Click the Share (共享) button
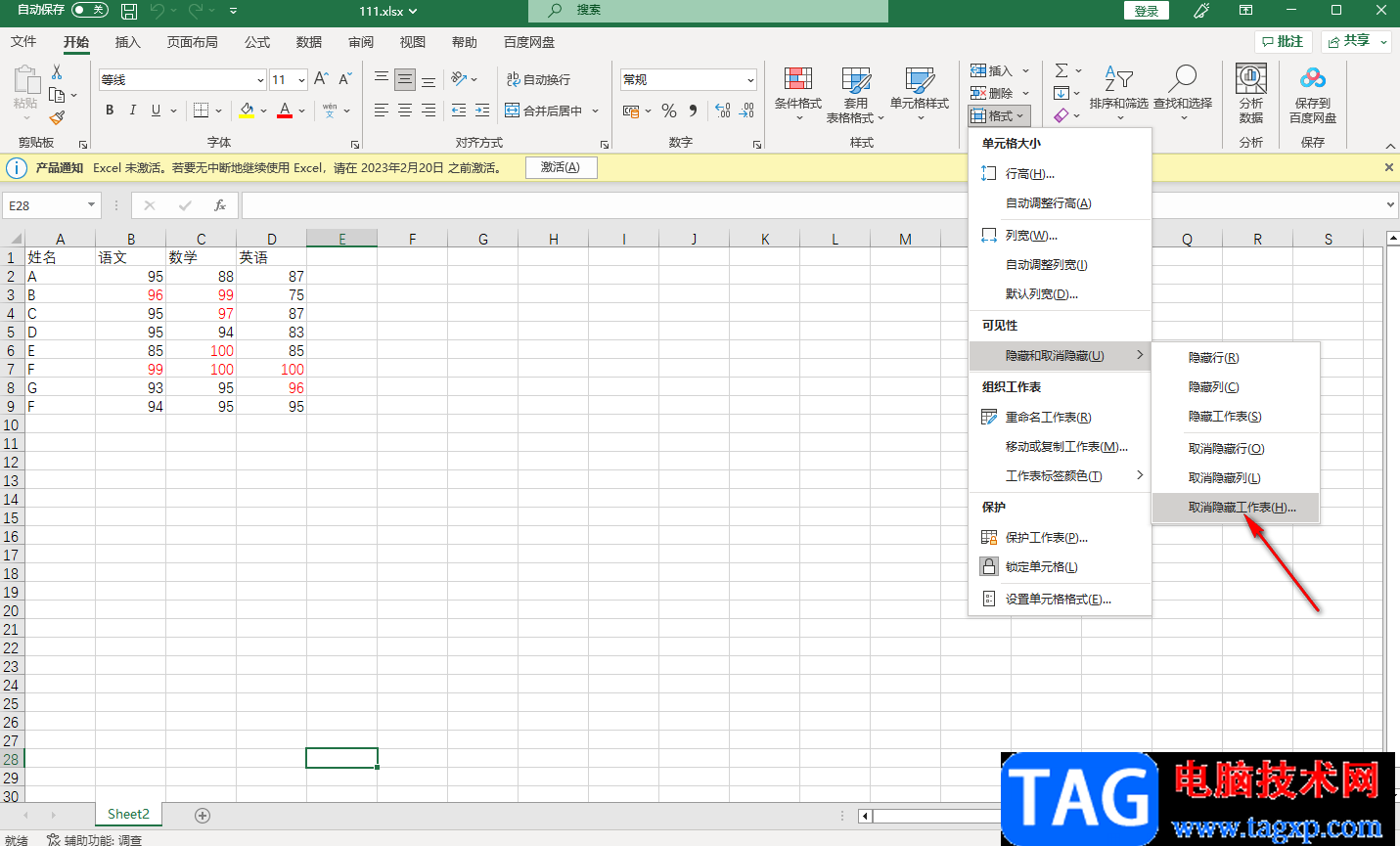Viewport: 1400px width, 846px height. 1356,41
